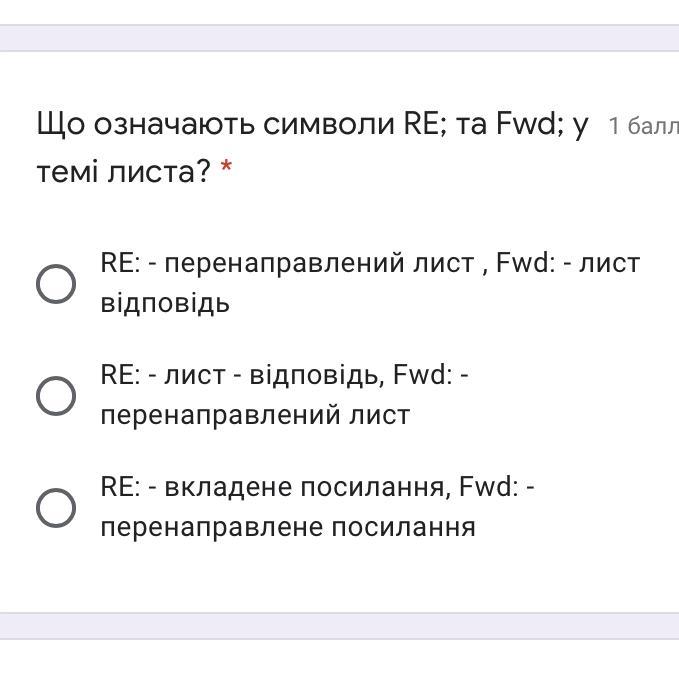The height and width of the screenshot is (677, 679).
Task: Select the radio button for "RE: - перенаправлений лист"
Action: (x=56, y=284)
